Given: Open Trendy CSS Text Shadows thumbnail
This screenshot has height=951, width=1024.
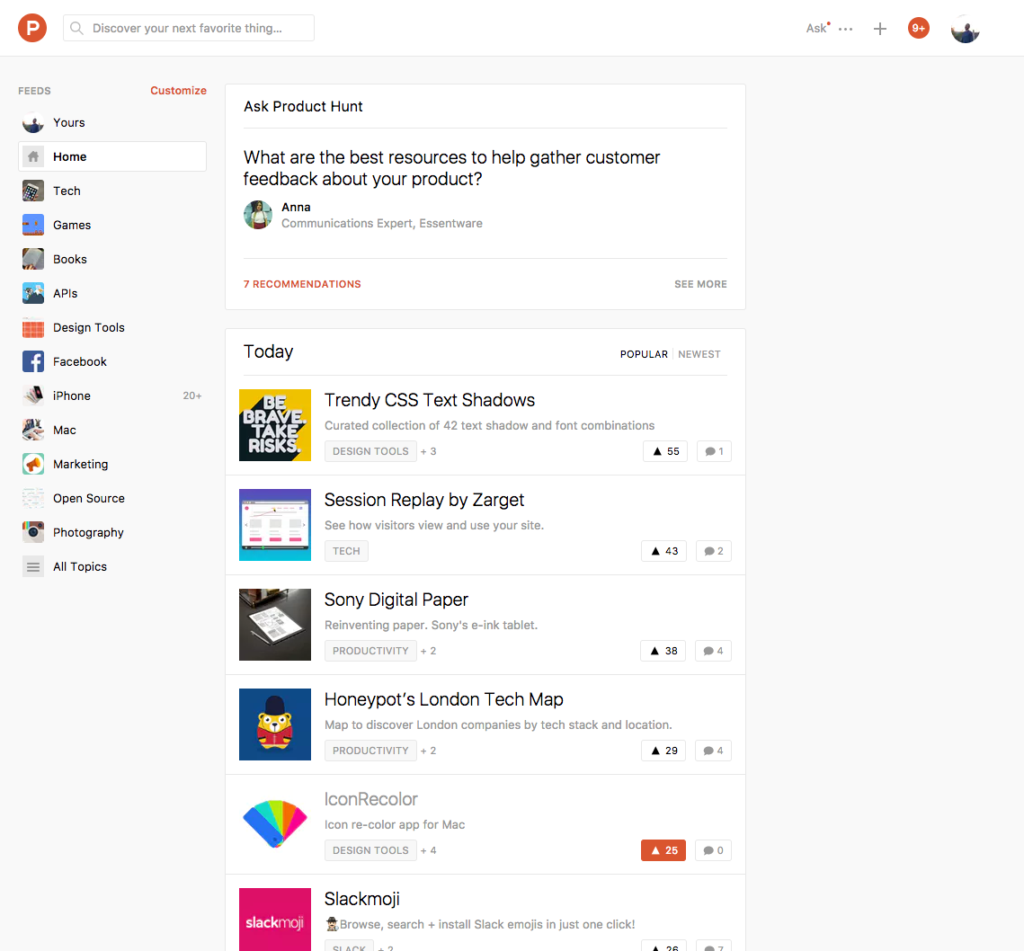Looking at the screenshot, I should (275, 425).
